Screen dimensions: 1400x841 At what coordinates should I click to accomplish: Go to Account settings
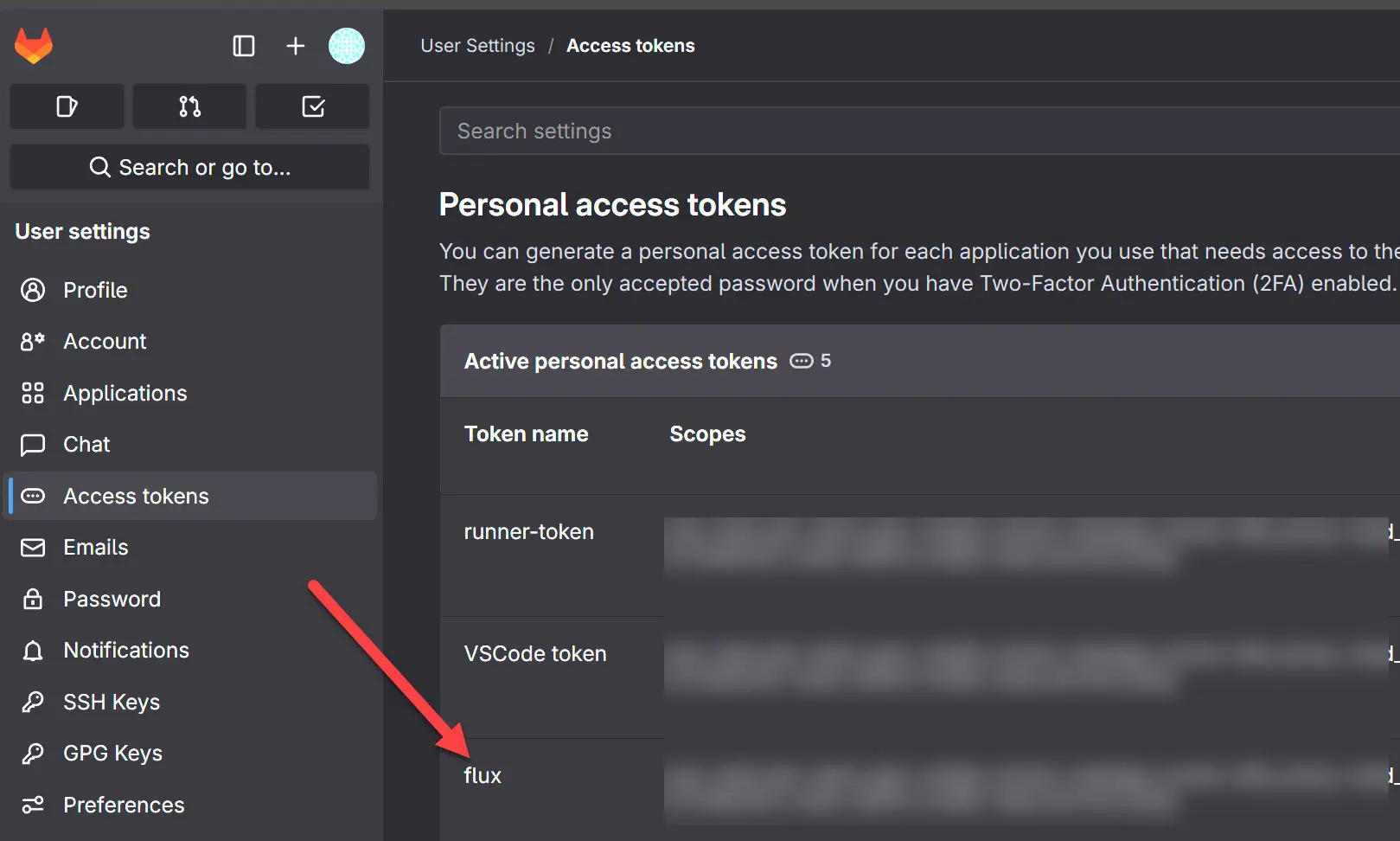pyautogui.click(x=105, y=342)
